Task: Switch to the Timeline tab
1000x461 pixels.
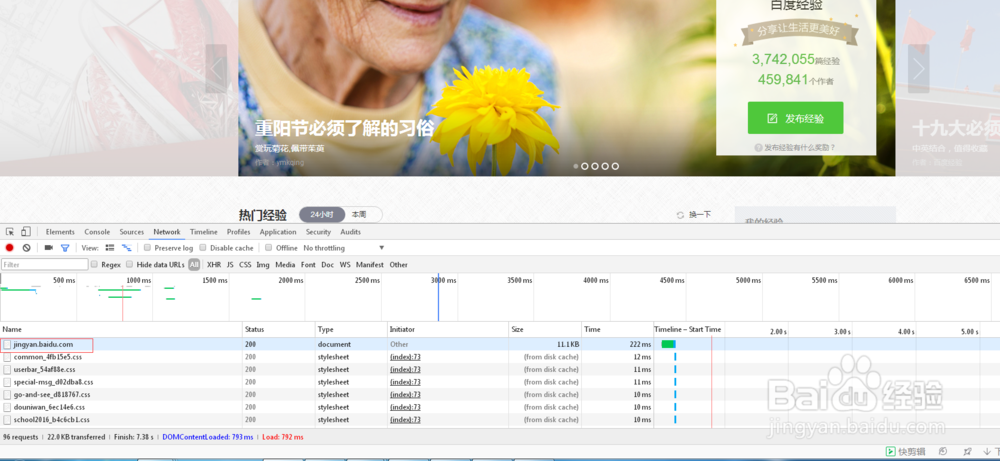Action: (x=203, y=232)
